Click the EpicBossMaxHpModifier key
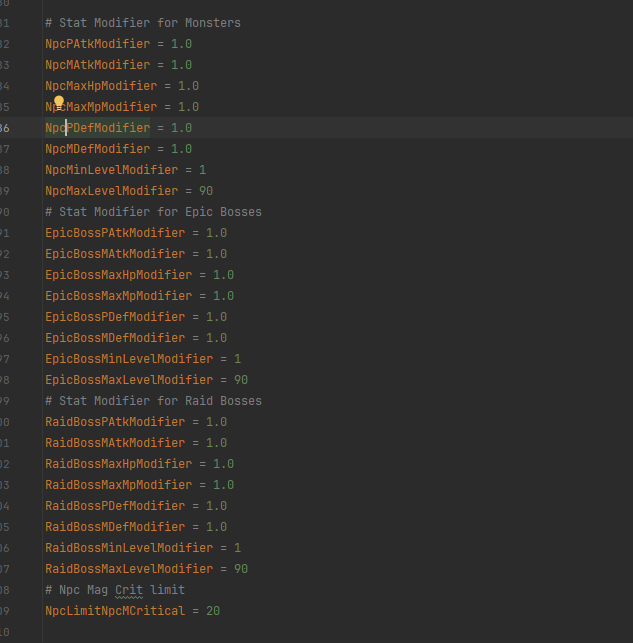 (x=118, y=275)
